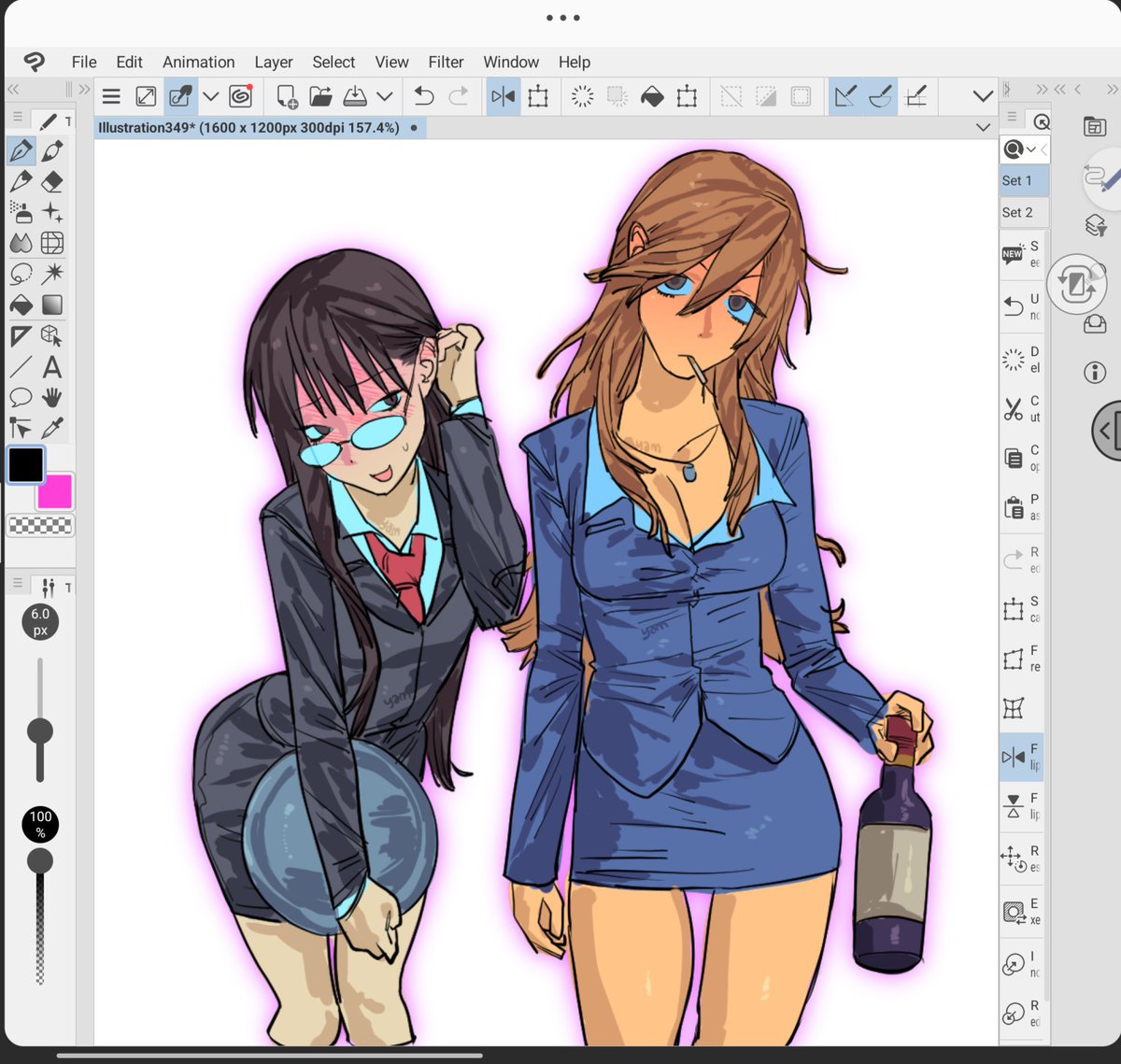Open the Tool palette hamburger menu
Image resolution: width=1121 pixels, height=1064 pixels.
pyautogui.click(x=17, y=118)
